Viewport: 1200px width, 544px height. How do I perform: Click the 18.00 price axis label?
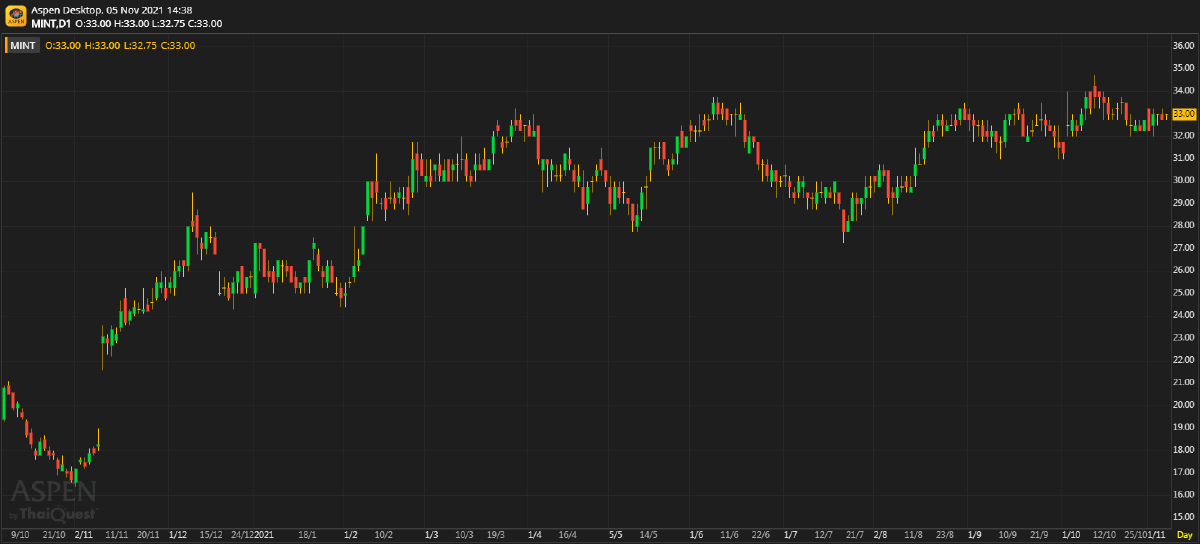[x=1184, y=449]
